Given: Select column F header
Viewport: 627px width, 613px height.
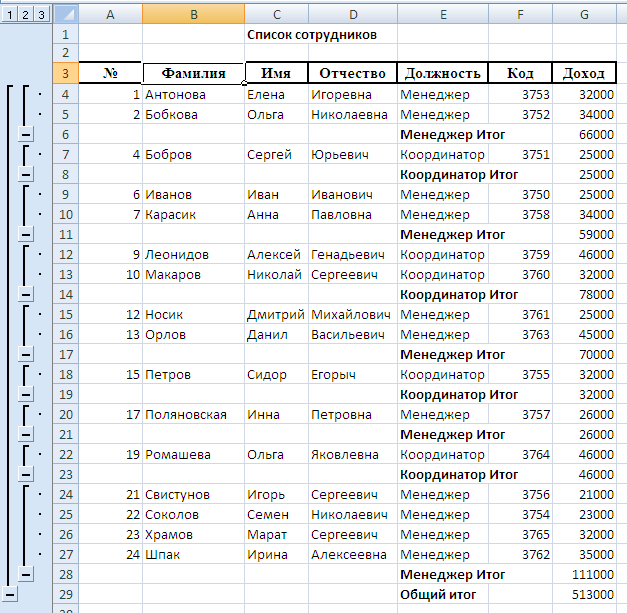Looking at the screenshot, I should 520,15.
